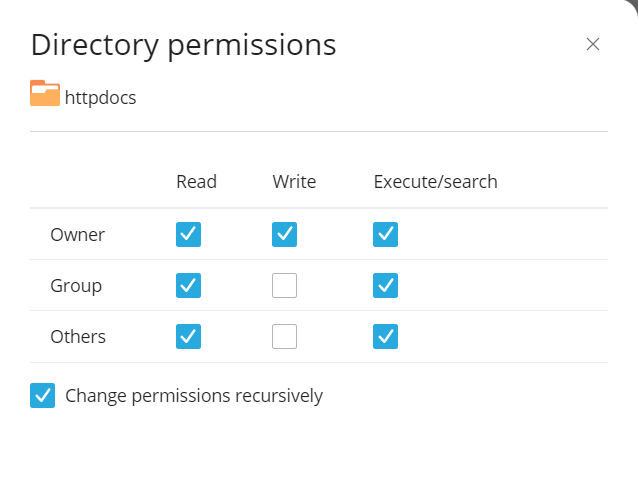Image resolution: width=638 pixels, height=487 pixels.
Task: Enable Write permission for Others
Action: click(x=284, y=336)
